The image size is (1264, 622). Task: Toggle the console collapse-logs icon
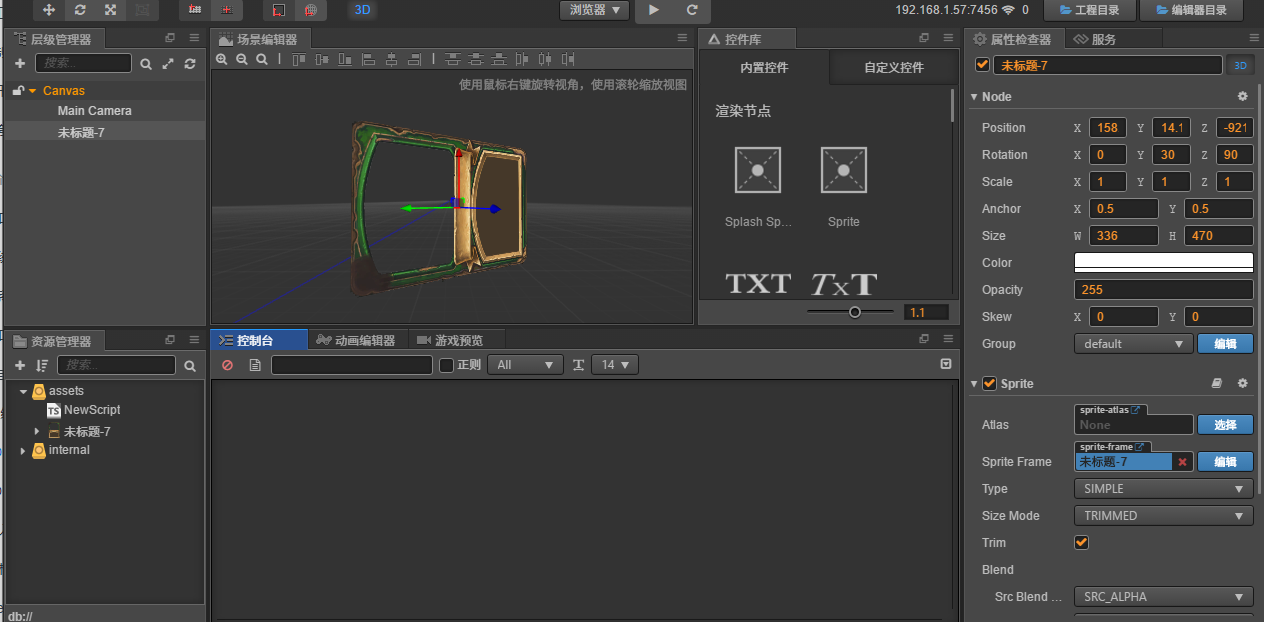click(946, 364)
